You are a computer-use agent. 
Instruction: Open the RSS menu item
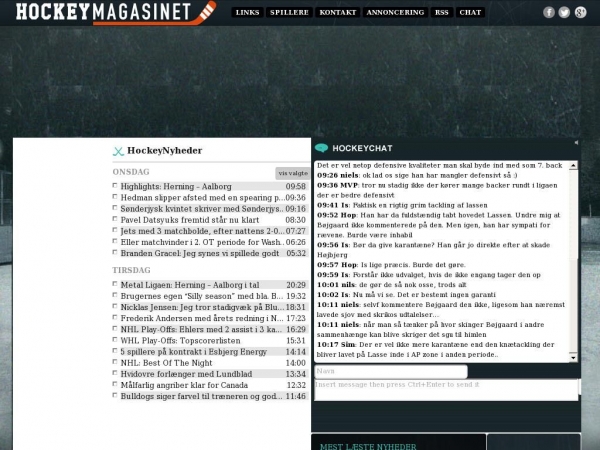tap(442, 12)
